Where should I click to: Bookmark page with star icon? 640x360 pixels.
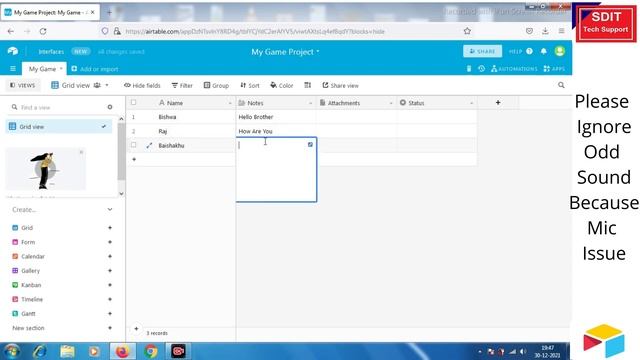[467, 31]
